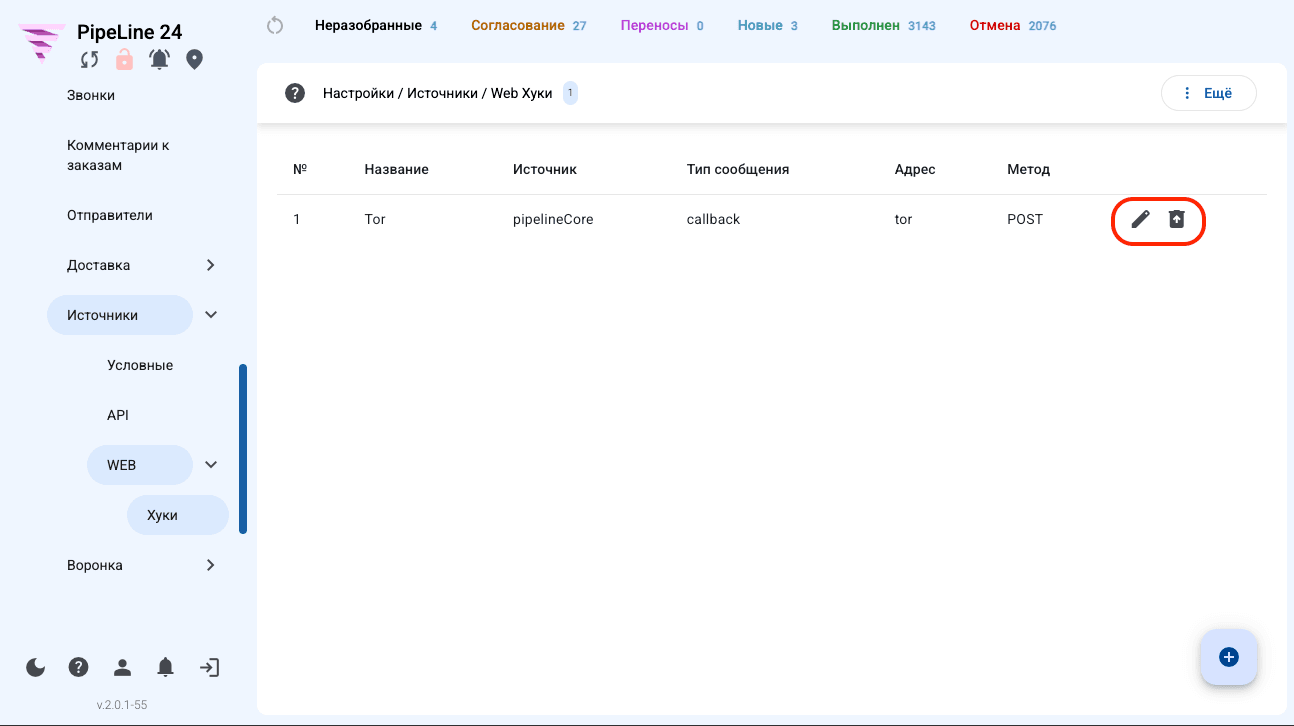Screen dimensions: 1294x726
Task: Expand the Воронка section chevron
Action: pyautogui.click(x=210, y=565)
